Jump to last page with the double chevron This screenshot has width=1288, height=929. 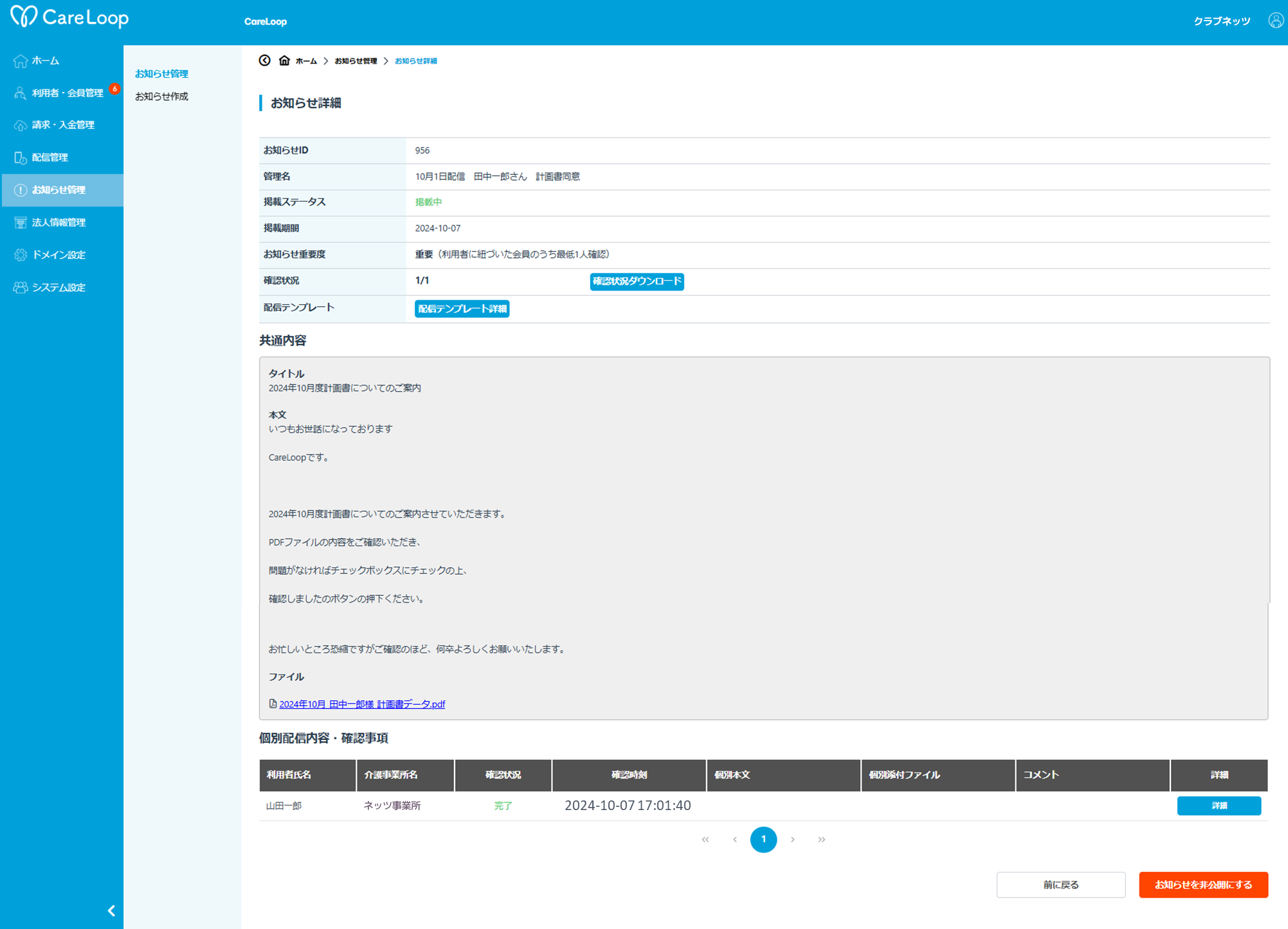821,839
